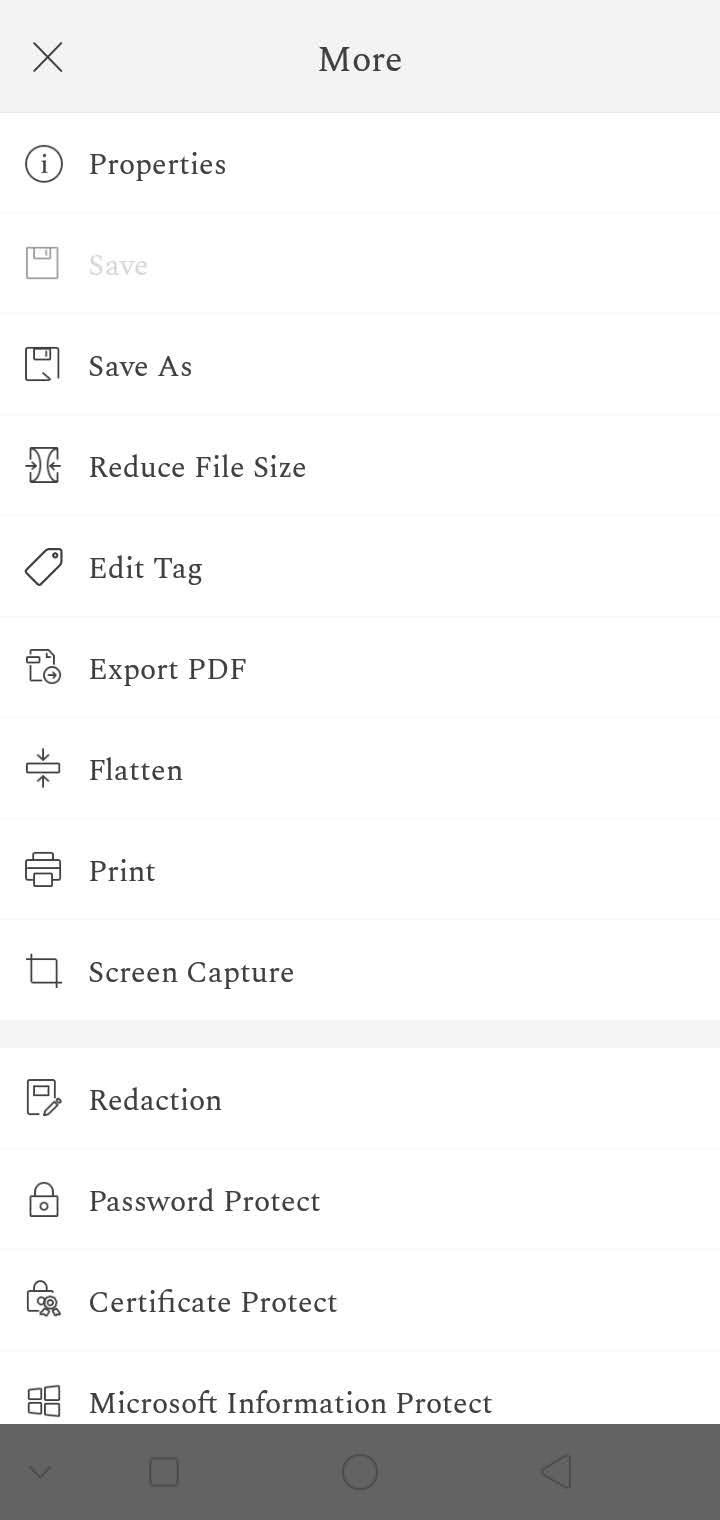720x1520 pixels.
Task: Tap the grayed-out Save option
Action: click(360, 264)
